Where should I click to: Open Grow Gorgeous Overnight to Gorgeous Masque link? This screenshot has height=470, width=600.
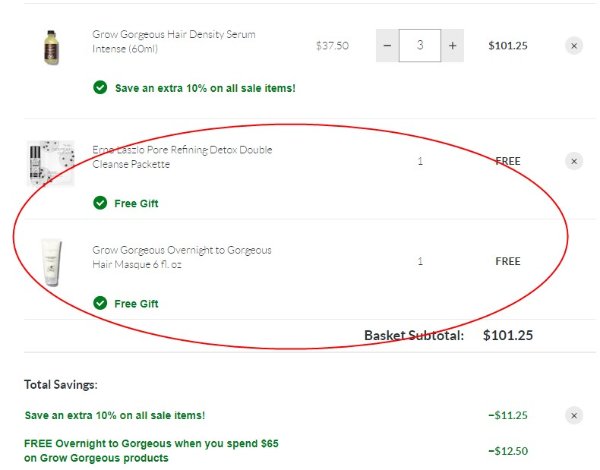pyautogui.click(x=182, y=257)
